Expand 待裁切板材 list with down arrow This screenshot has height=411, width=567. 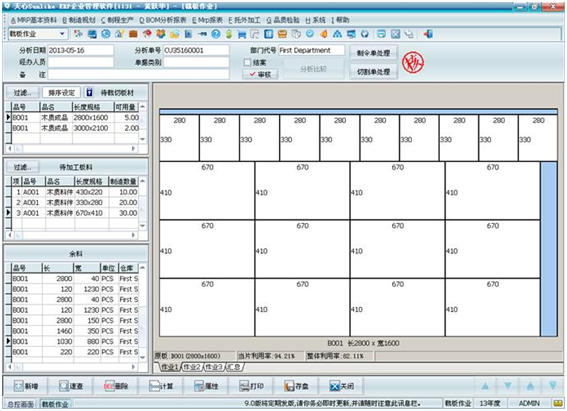pos(142,139)
